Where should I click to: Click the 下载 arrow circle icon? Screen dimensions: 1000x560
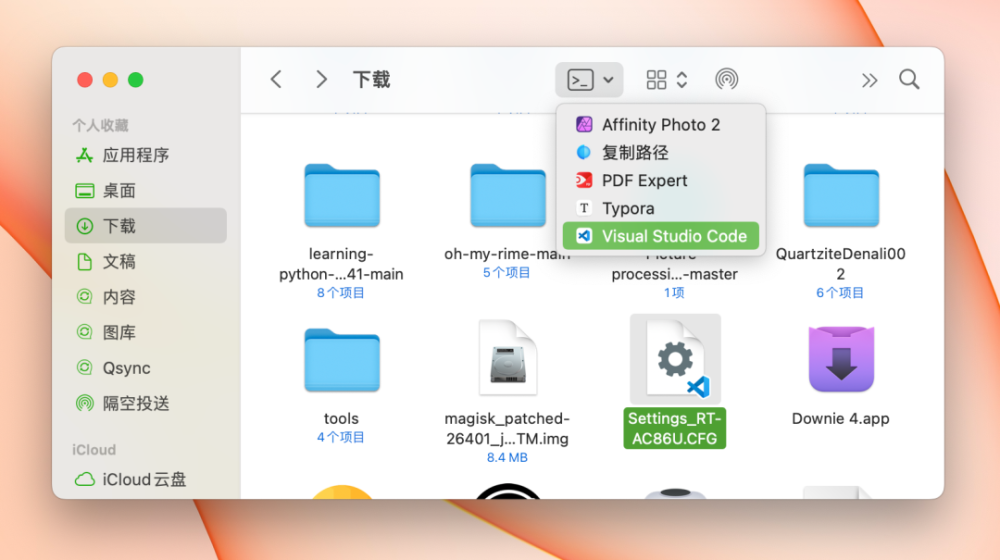[84, 226]
